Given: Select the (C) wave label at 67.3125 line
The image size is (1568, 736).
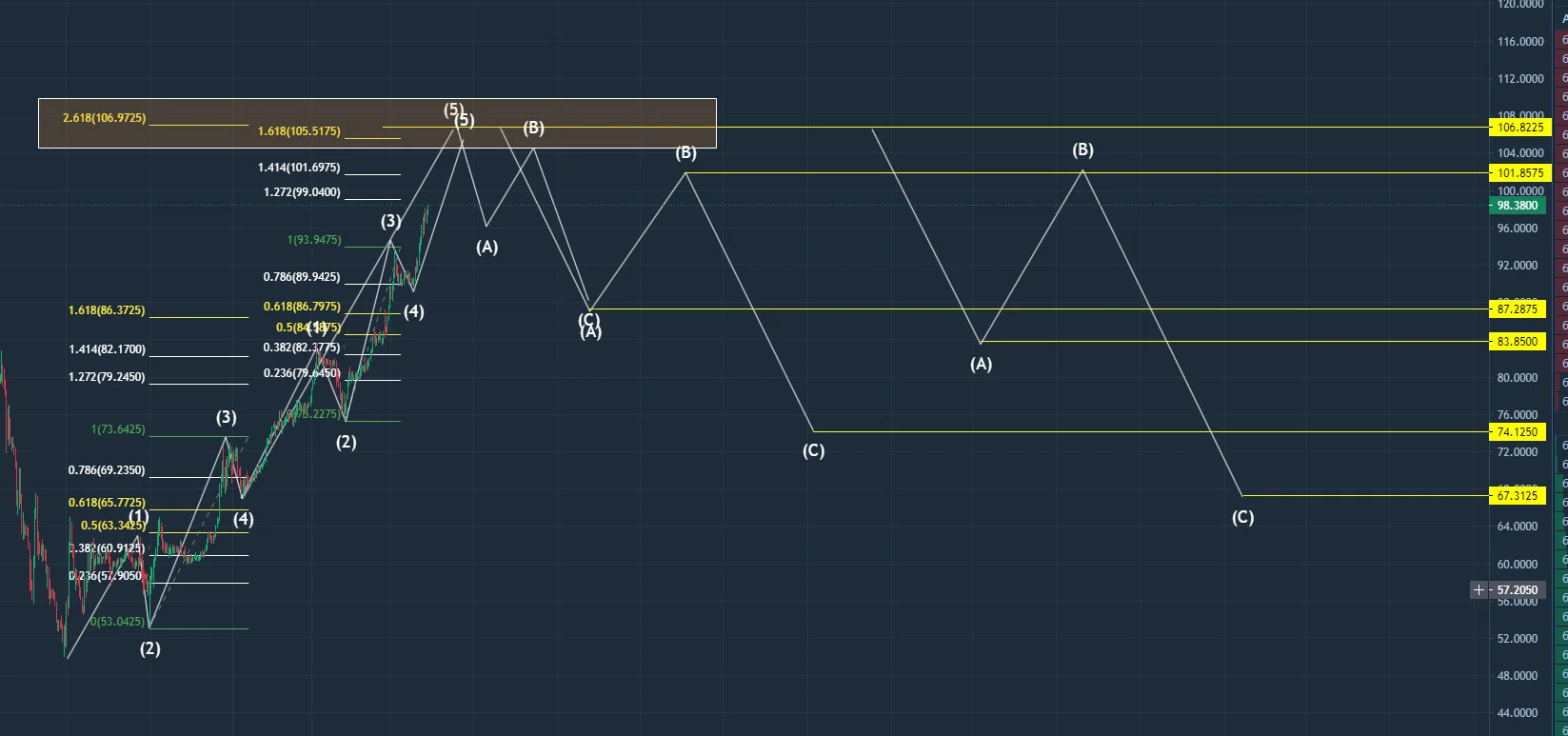Looking at the screenshot, I should tap(1242, 517).
